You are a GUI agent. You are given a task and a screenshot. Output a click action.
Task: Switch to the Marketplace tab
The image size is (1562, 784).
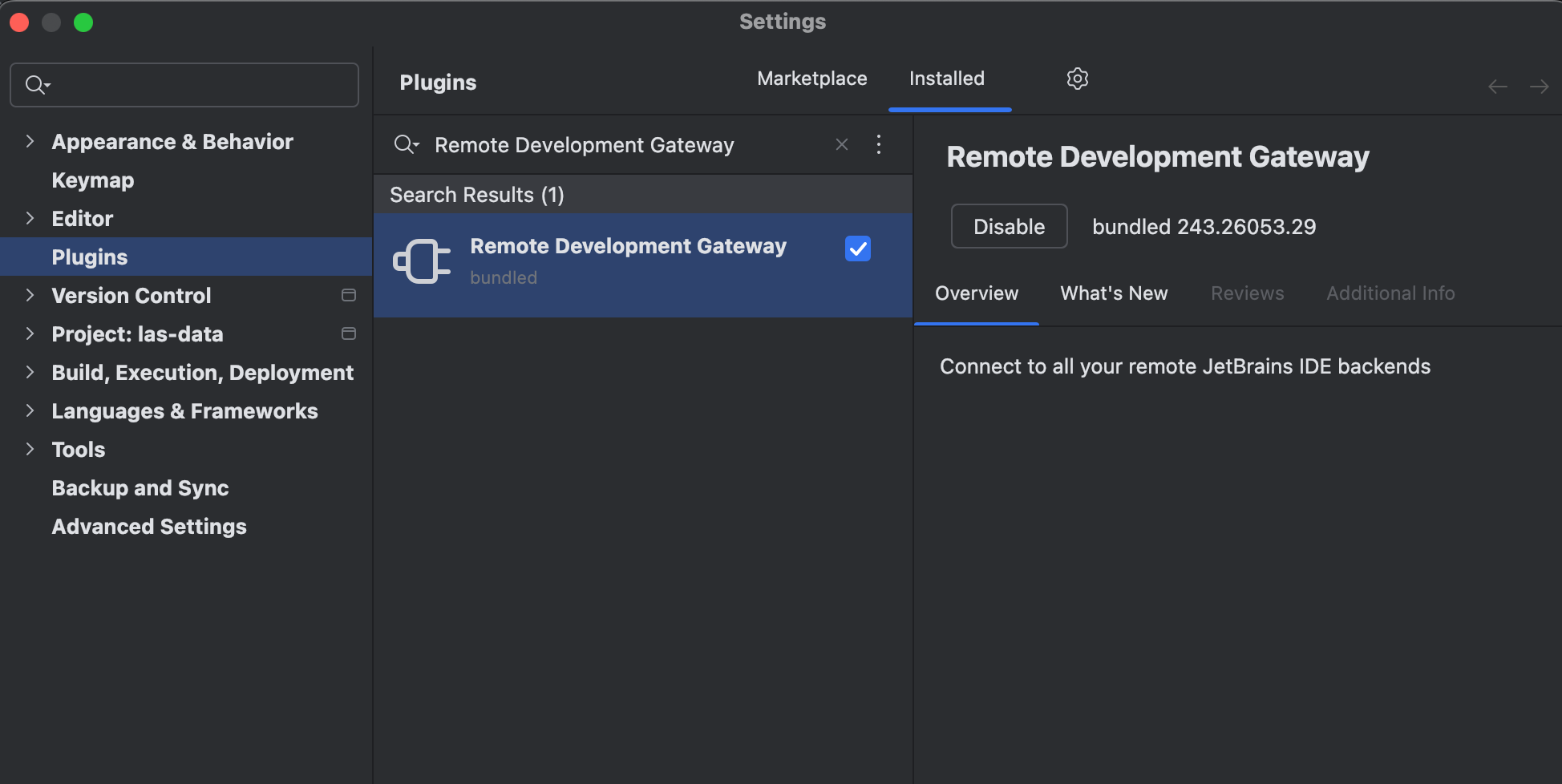pyautogui.click(x=811, y=79)
